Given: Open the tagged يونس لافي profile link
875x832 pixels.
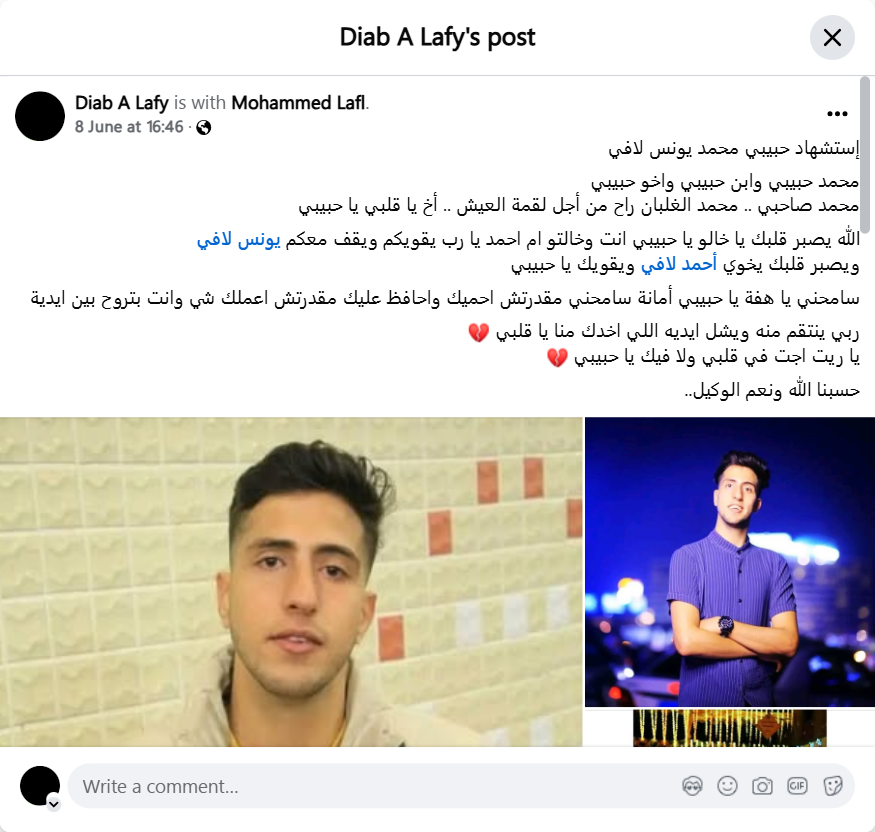Looking at the screenshot, I should point(238,239).
